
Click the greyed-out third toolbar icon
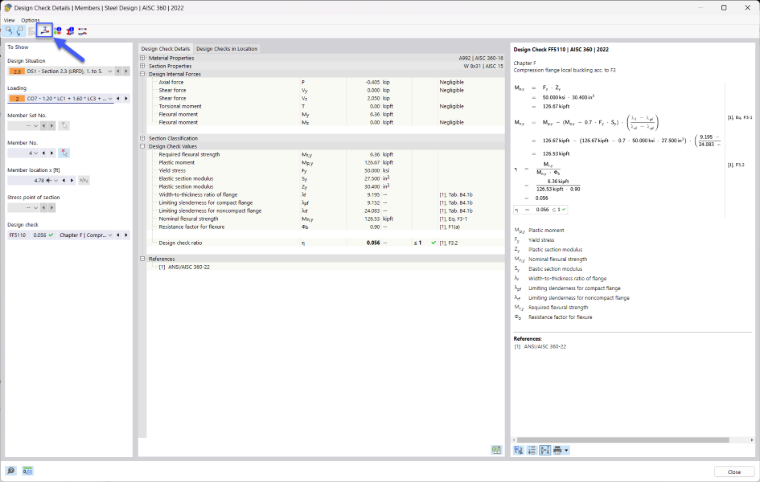(32, 31)
